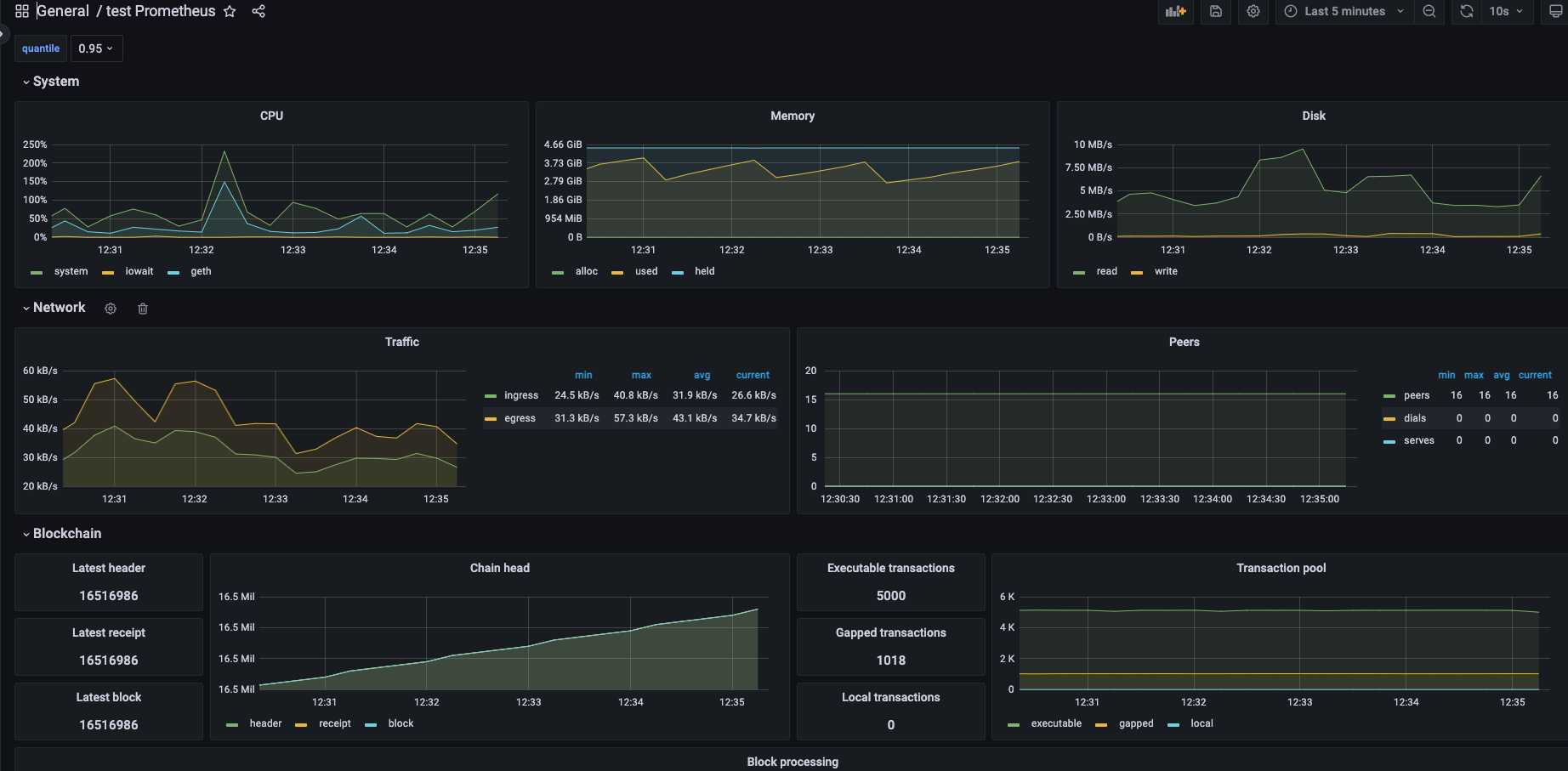Image resolution: width=1568 pixels, height=771 pixels.
Task: Toggle the local series in Transaction pool legend
Action: click(1202, 723)
